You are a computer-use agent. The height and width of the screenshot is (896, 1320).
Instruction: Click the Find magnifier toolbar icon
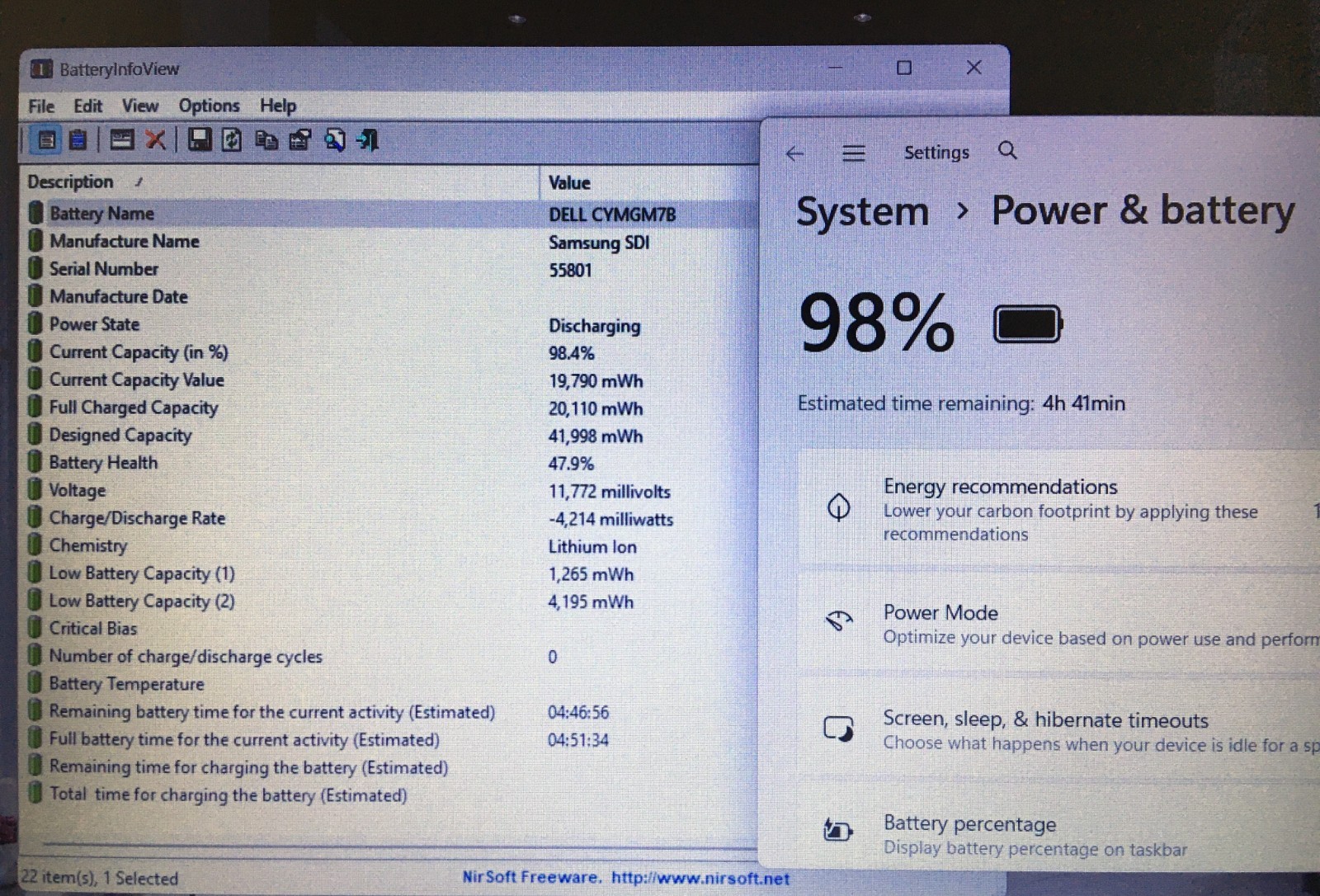[x=334, y=140]
